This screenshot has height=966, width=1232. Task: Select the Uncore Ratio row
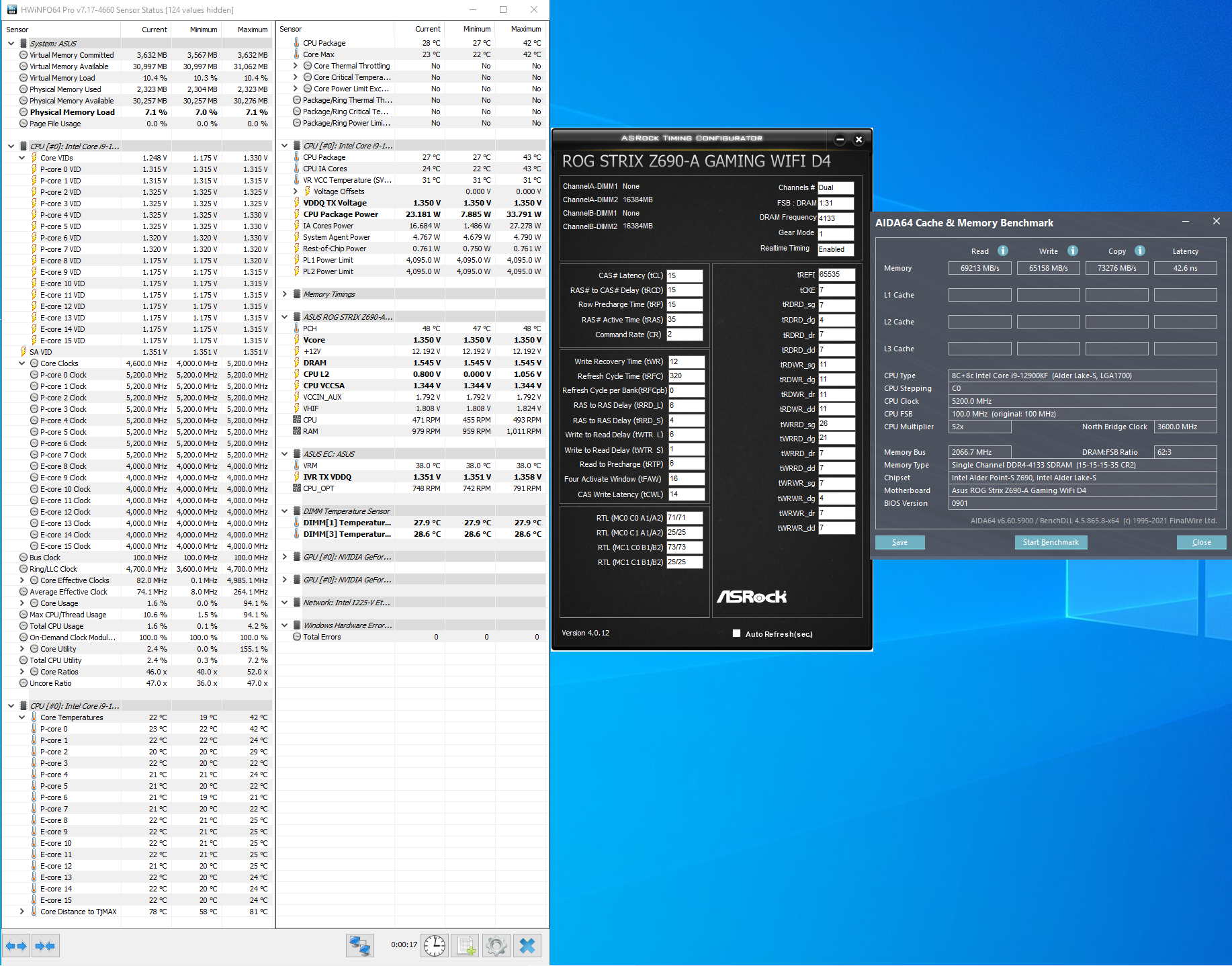click(137, 683)
